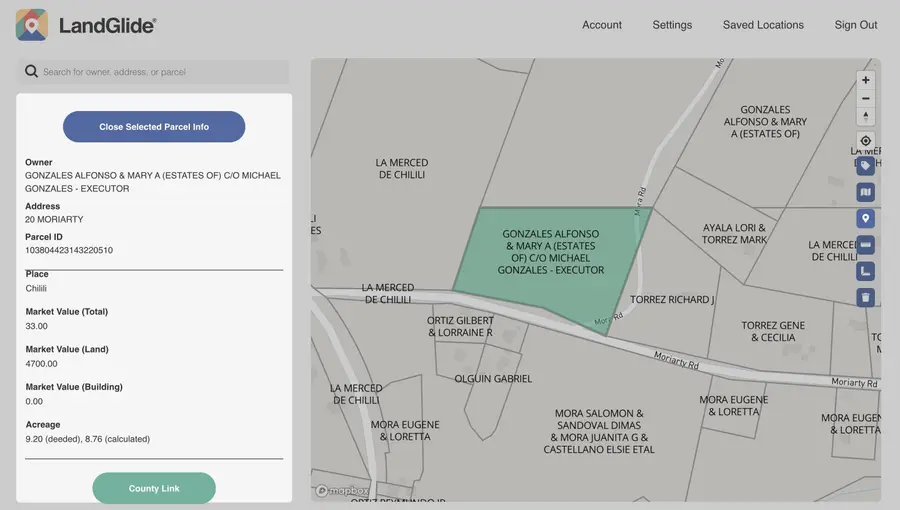The image size is (900, 510).
Task: Reset map bearing with compass button
Action: pyautogui.click(x=866, y=116)
